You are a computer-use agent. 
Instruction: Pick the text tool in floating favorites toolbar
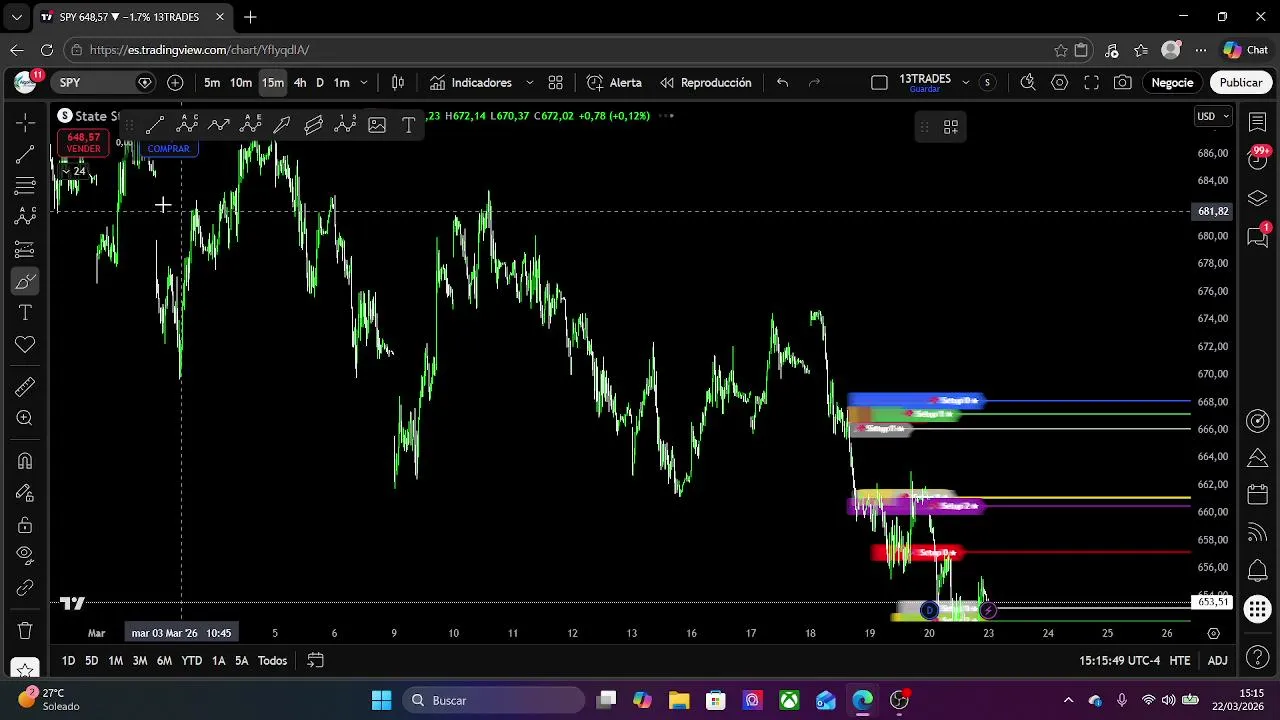[x=409, y=125]
